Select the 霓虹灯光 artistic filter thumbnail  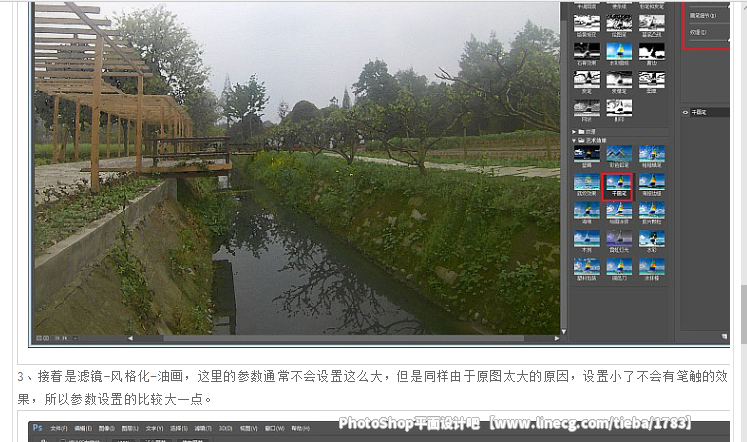point(619,238)
